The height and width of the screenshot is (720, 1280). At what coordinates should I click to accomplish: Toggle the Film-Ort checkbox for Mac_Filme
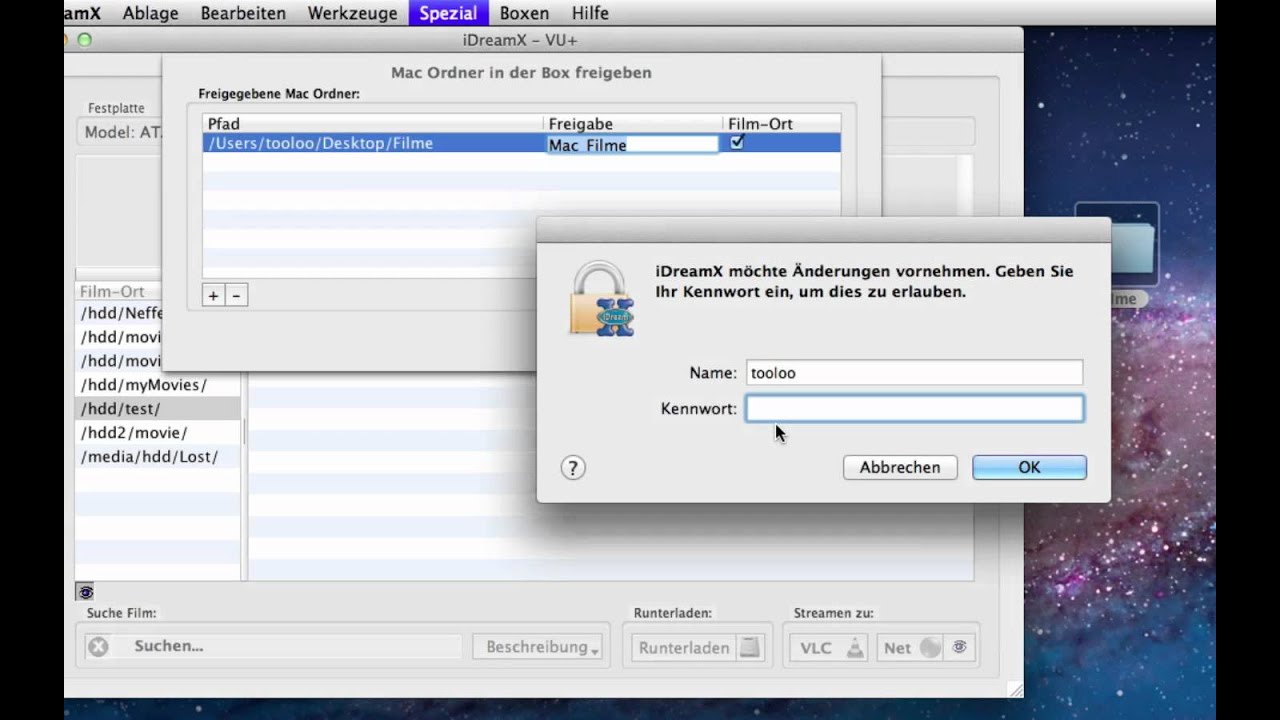pyautogui.click(x=737, y=142)
